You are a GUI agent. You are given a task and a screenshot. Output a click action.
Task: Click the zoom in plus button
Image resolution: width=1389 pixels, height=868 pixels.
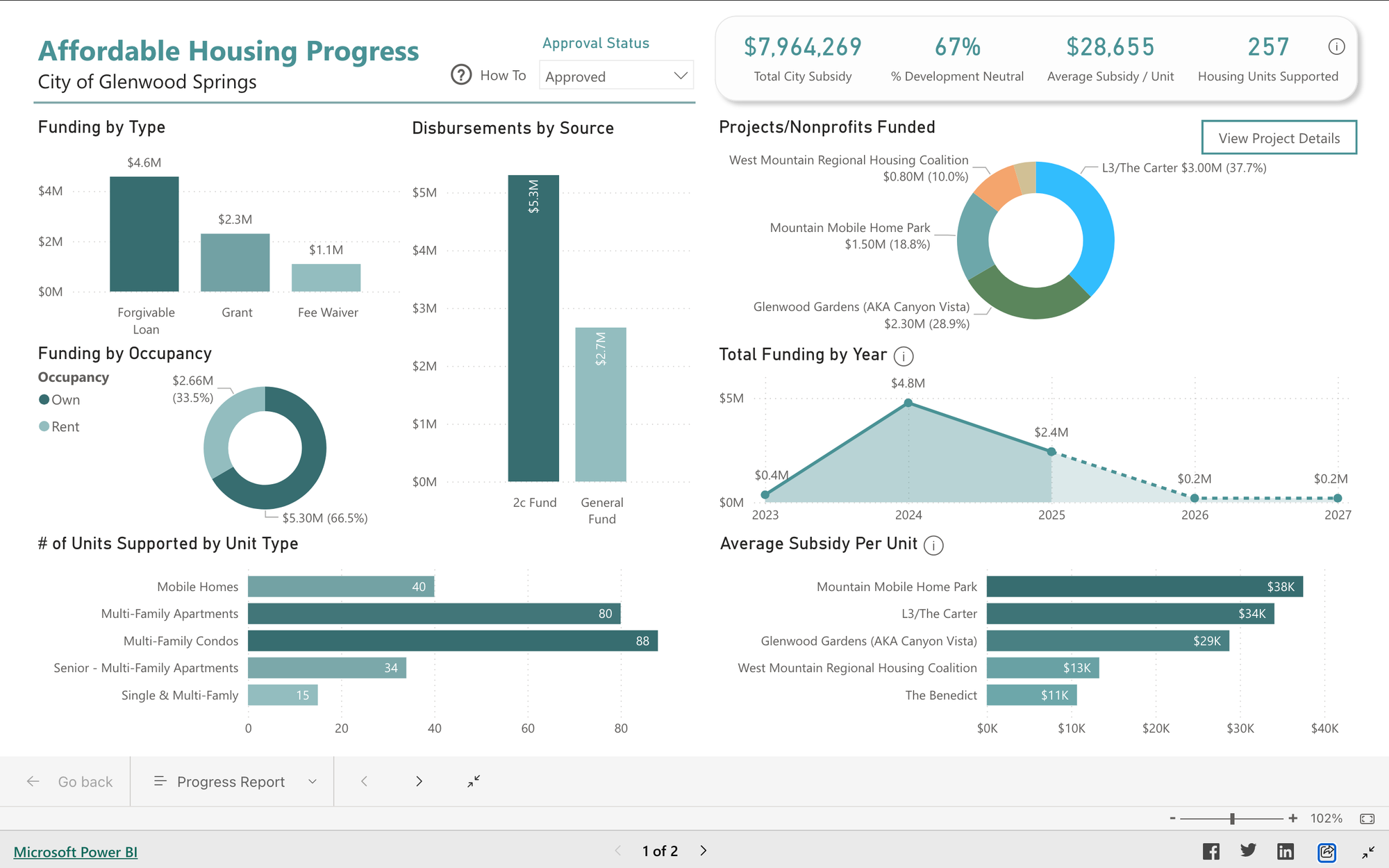(x=1292, y=819)
